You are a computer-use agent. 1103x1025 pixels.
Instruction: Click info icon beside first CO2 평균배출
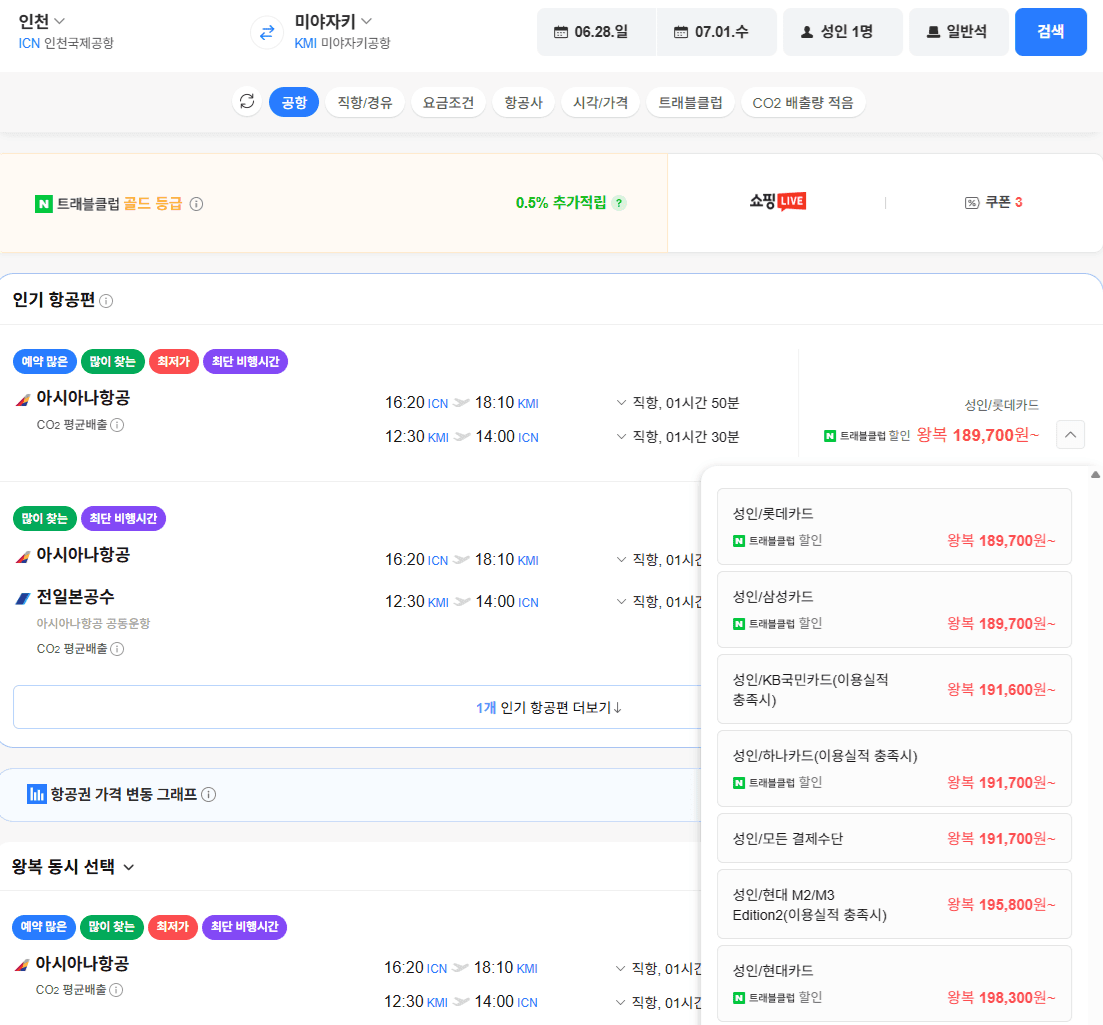click(x=117, y=425)
